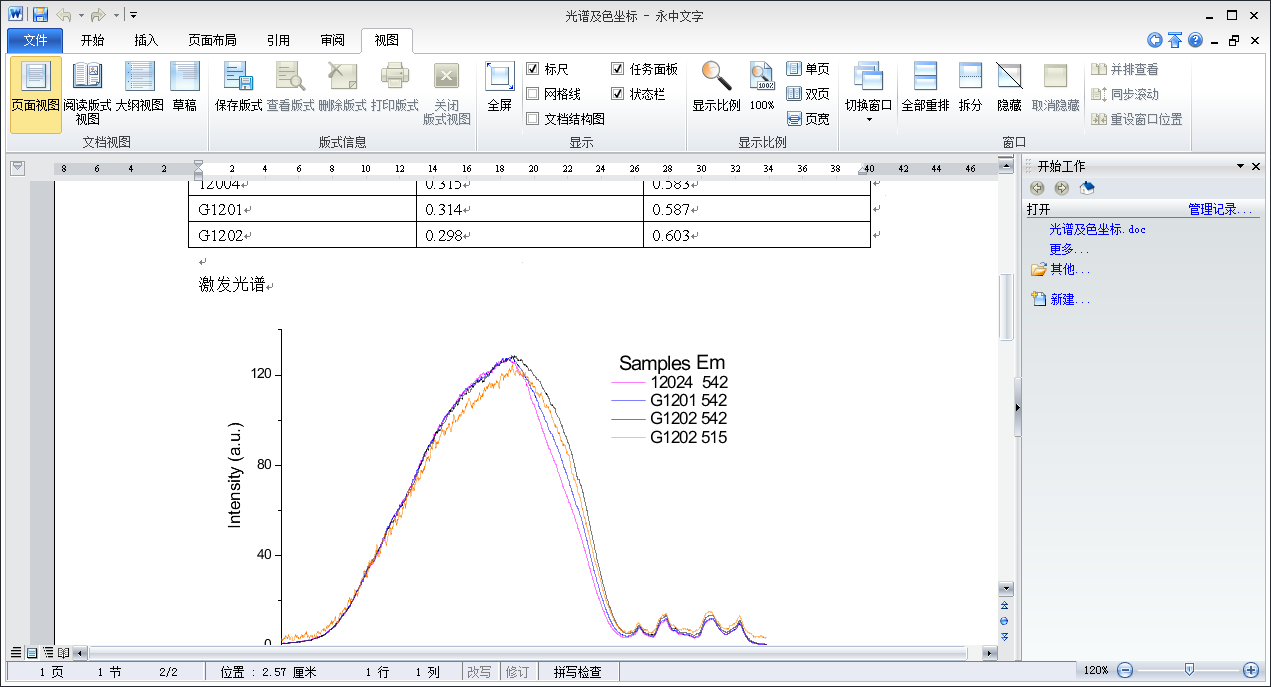Click save icon in quick access toolbar
Image resolution: width=1271 pixels, height=687 pixels.
click(40, 15)
